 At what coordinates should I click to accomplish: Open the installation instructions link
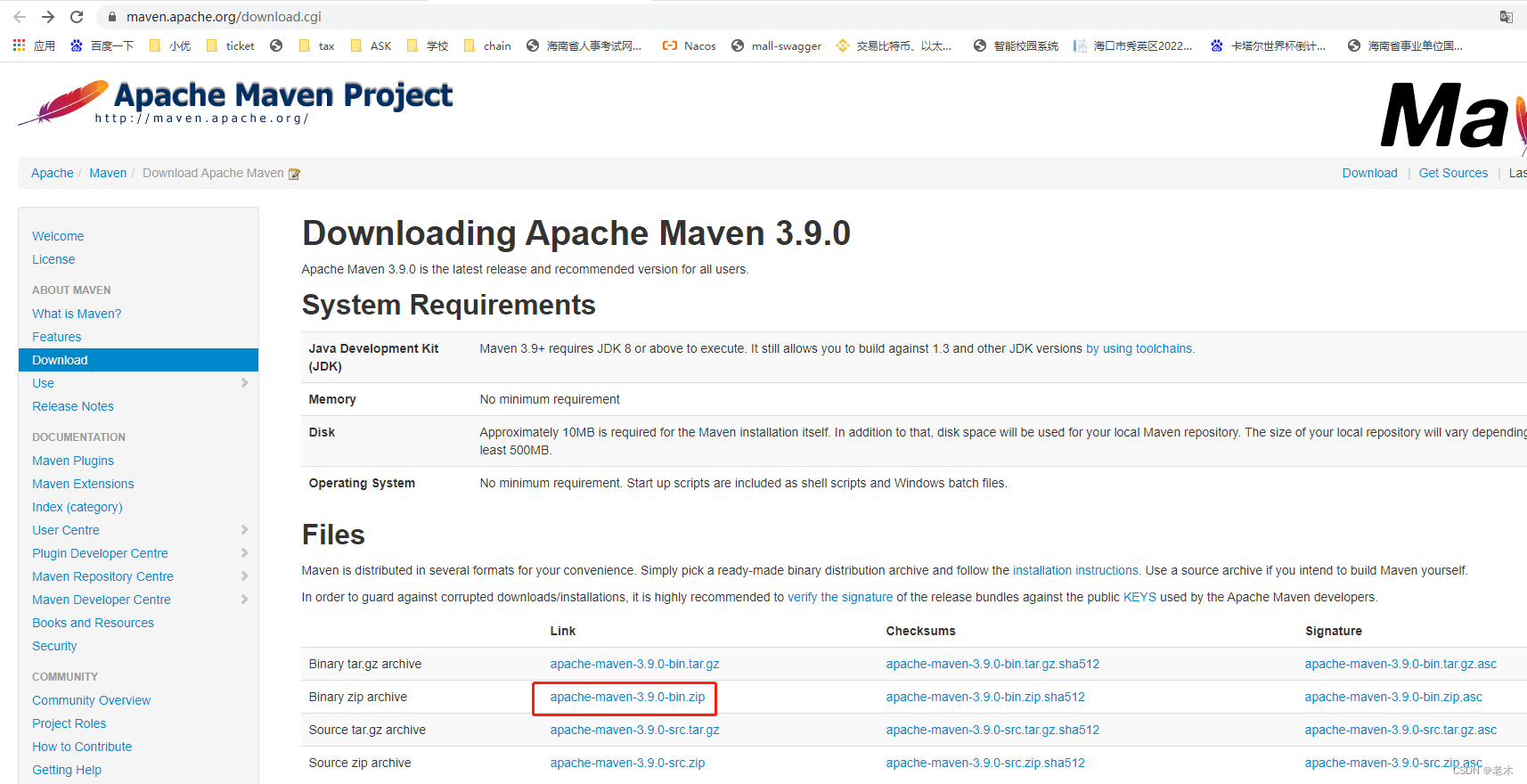[1075, 570]
